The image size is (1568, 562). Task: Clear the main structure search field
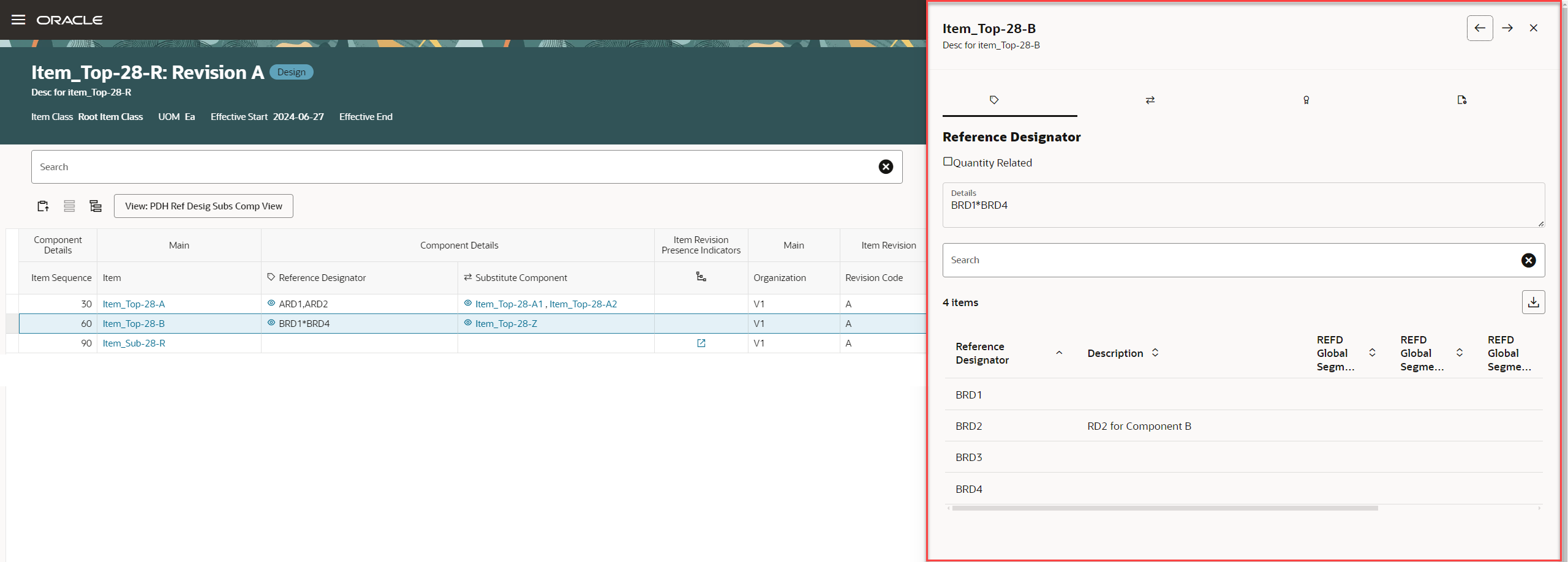pos(886,167)
